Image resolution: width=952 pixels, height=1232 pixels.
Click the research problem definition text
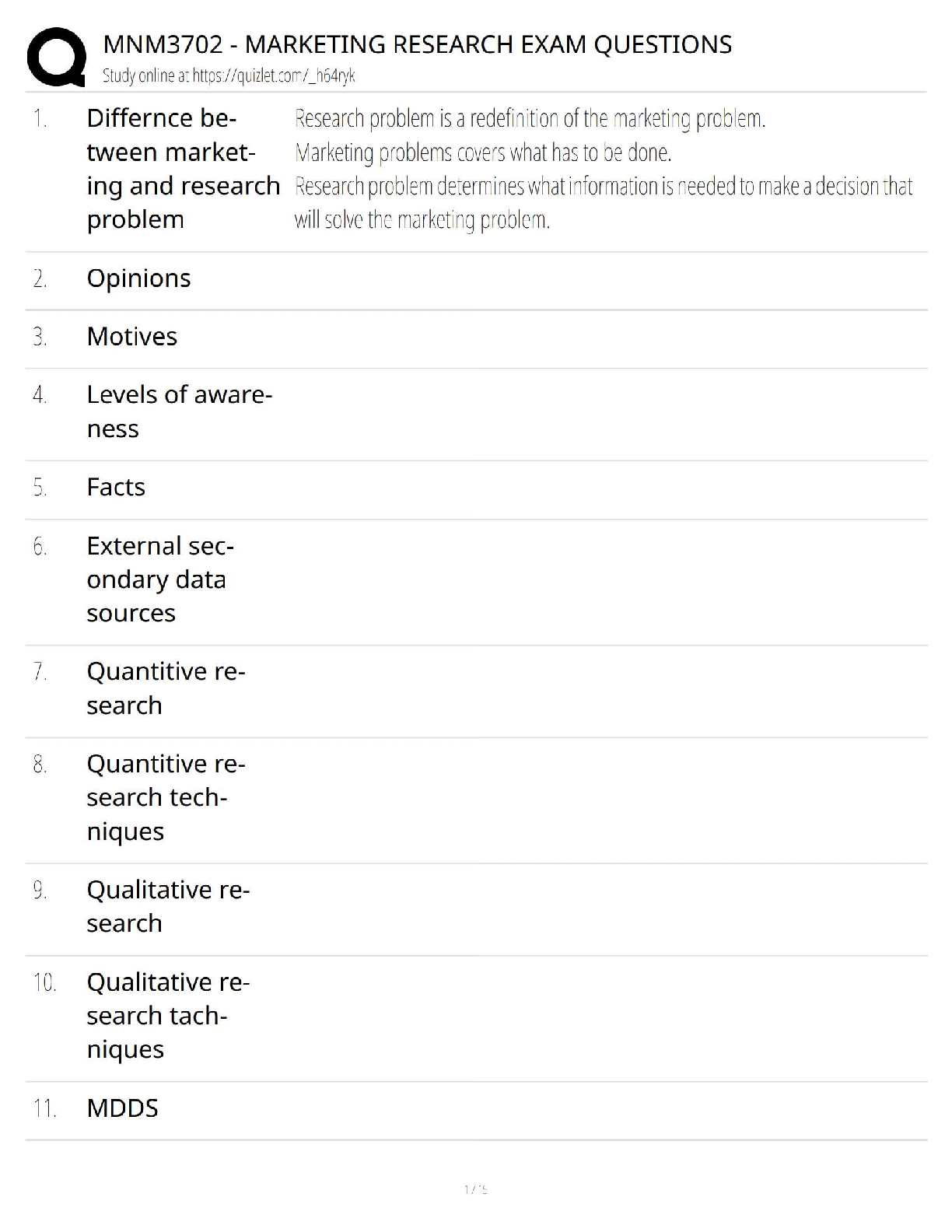click(x=603, y=169)
